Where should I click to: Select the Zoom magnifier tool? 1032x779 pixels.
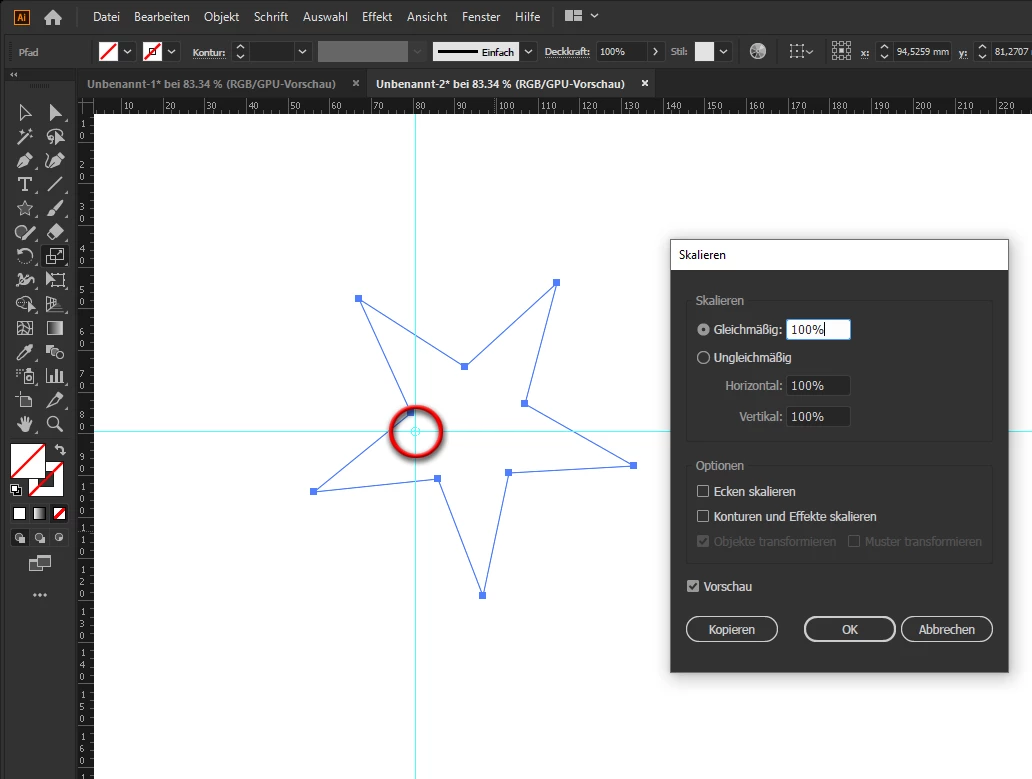point(55,424)
